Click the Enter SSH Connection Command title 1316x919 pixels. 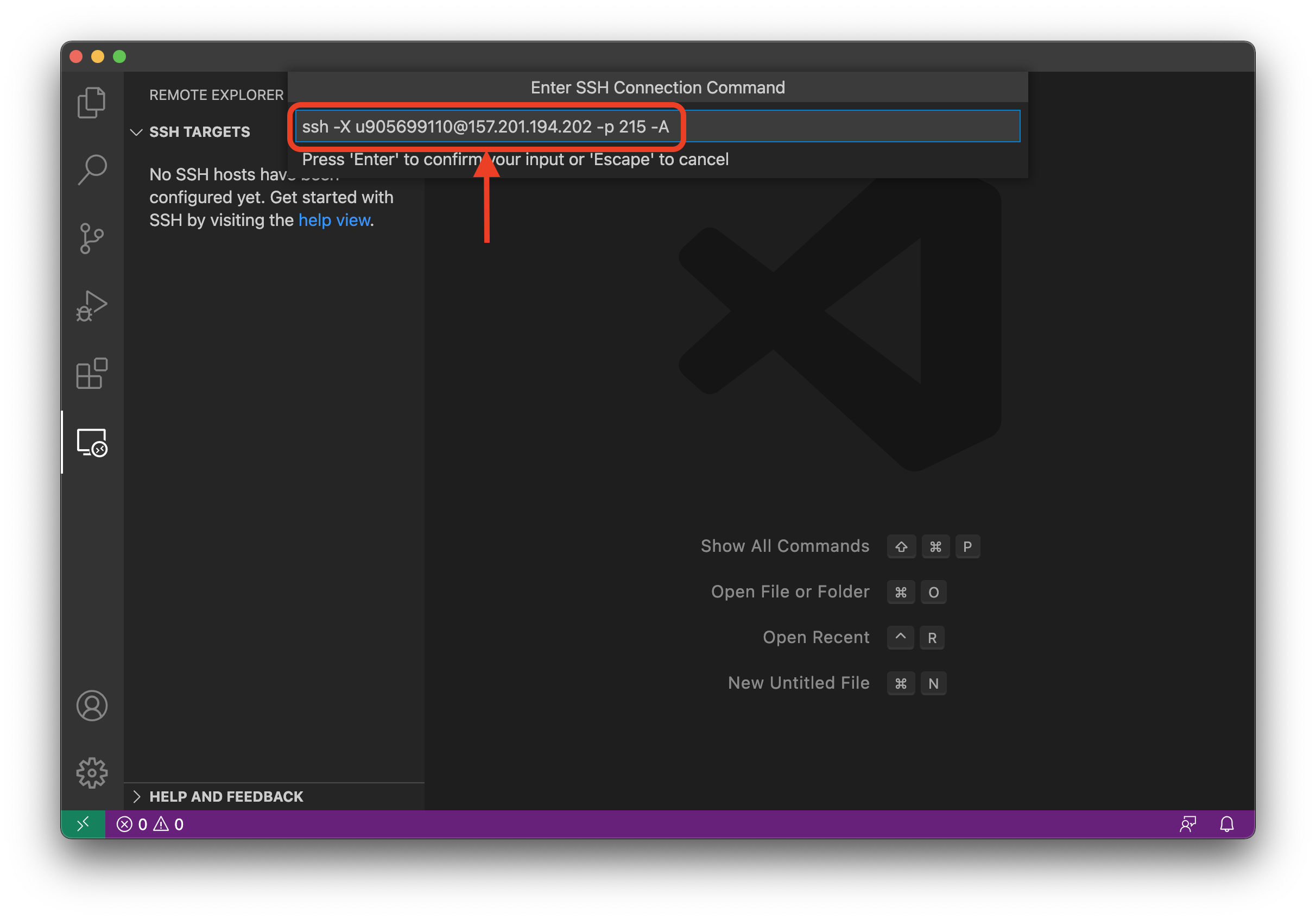coord(657,87)
